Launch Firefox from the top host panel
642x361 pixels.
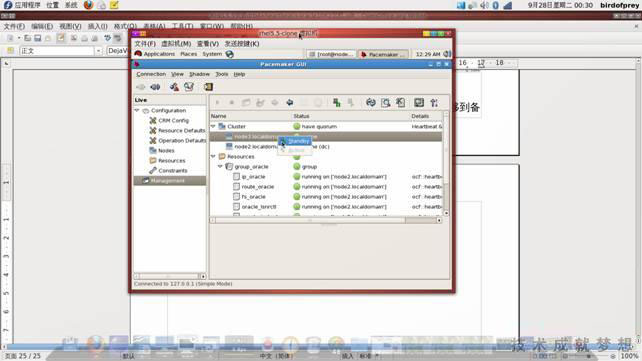click(x=88, y=5)
